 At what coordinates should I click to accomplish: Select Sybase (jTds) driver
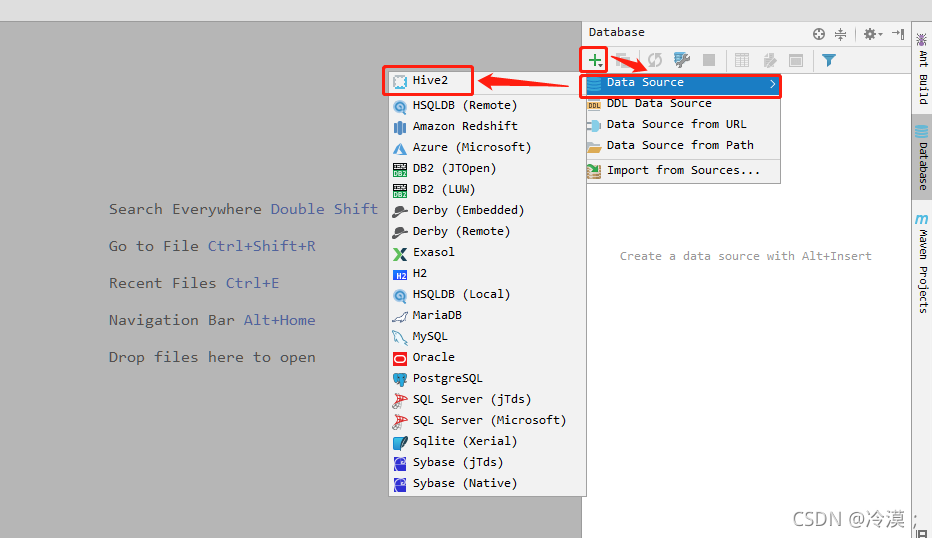pos(487,462)
